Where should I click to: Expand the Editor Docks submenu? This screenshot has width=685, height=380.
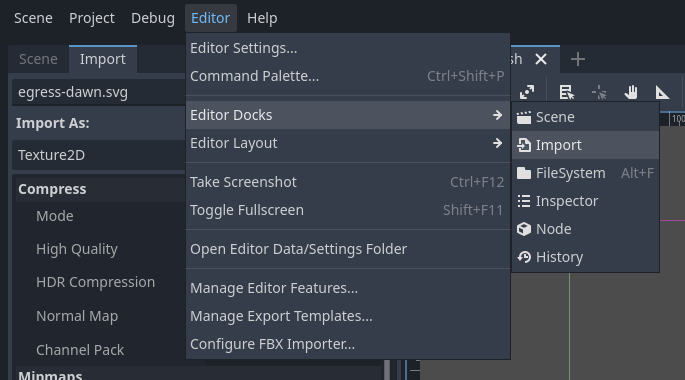(x=348, y=115)
